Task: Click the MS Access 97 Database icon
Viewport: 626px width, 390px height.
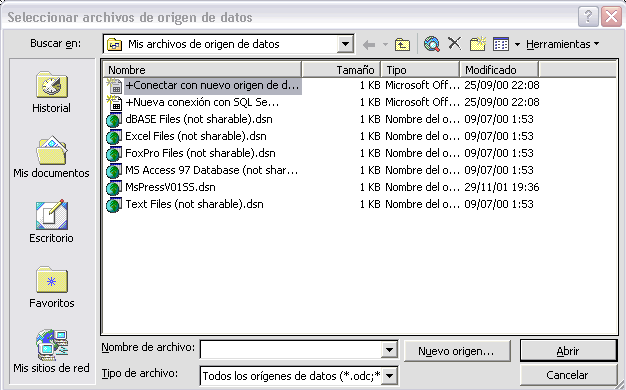Action: click(114, 171)
